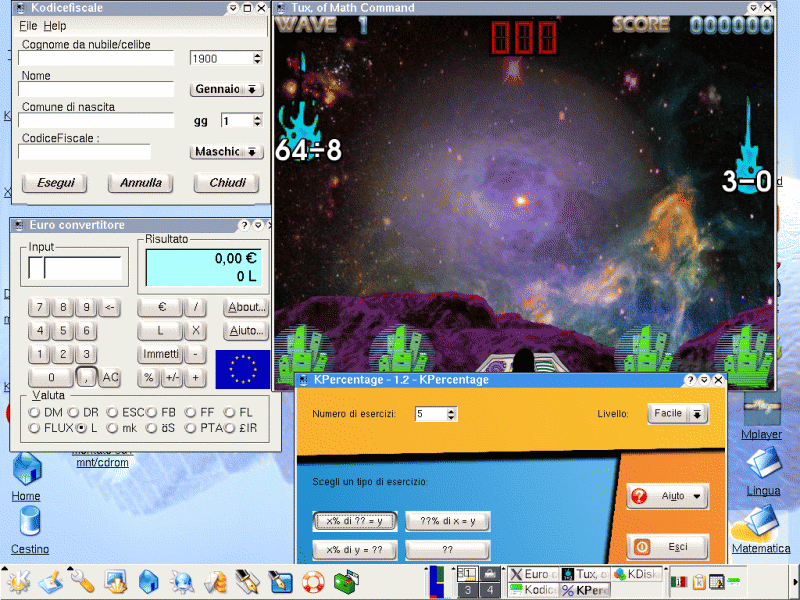Select the DM currency radio button
800x600 pixels.
(x=34, y=412)
